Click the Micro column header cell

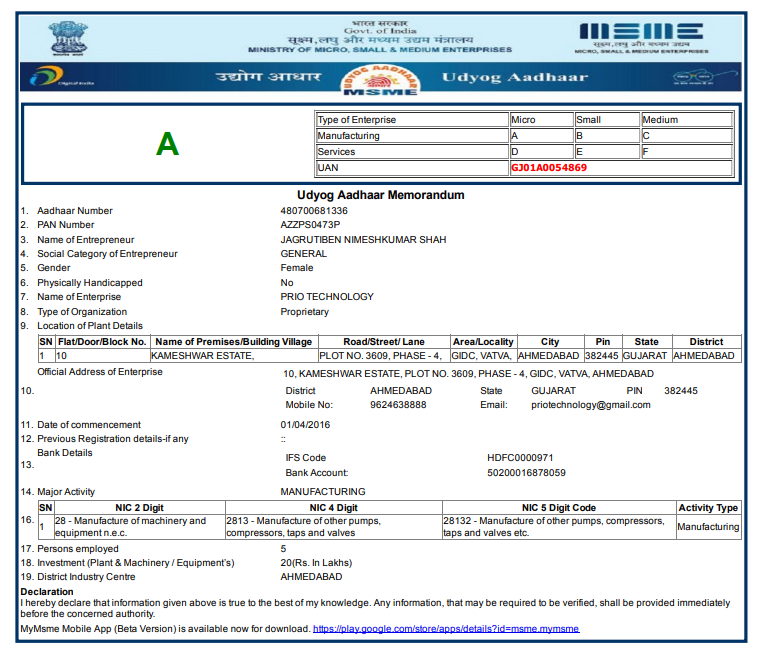[540, 120]
